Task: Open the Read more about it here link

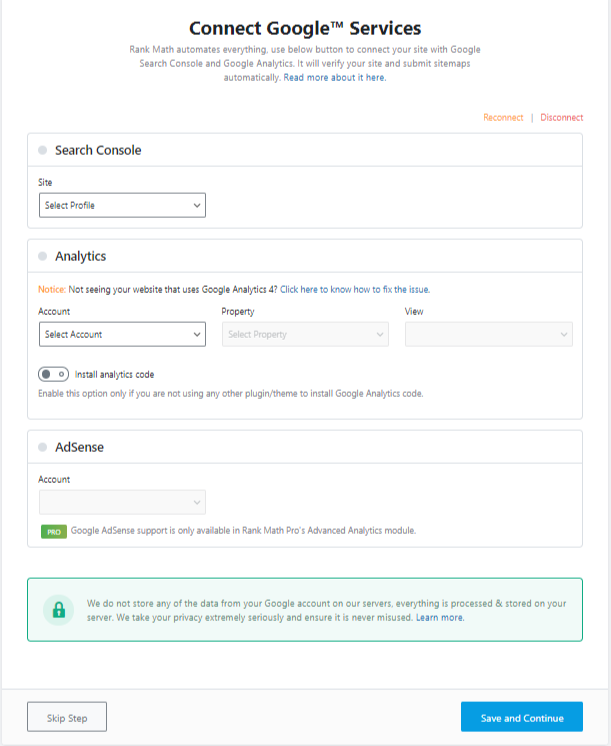Action: tap(335, 78)
